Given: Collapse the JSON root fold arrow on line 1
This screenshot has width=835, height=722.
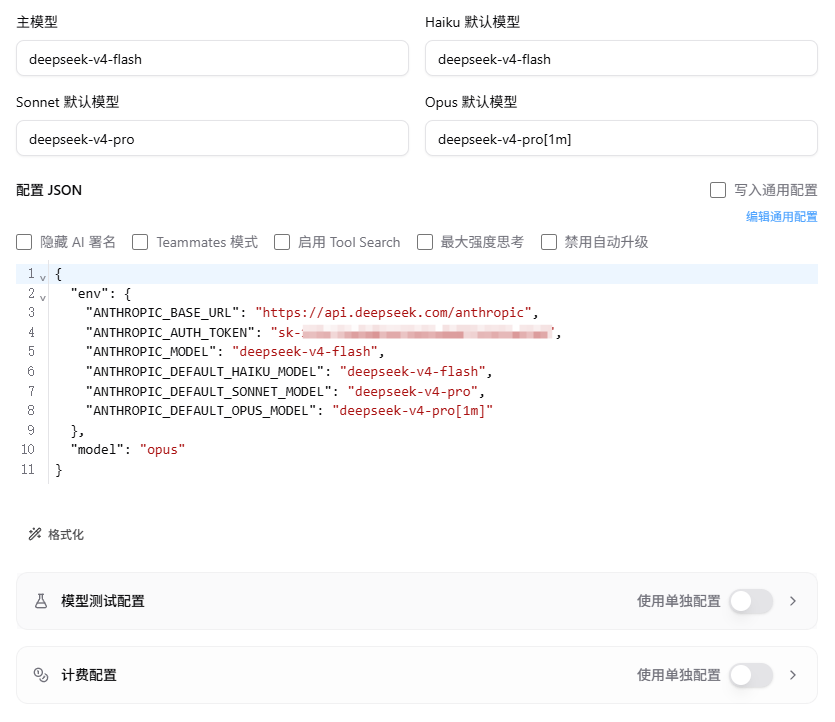Looking at the screenshot, I should click(x=43, y=278).
